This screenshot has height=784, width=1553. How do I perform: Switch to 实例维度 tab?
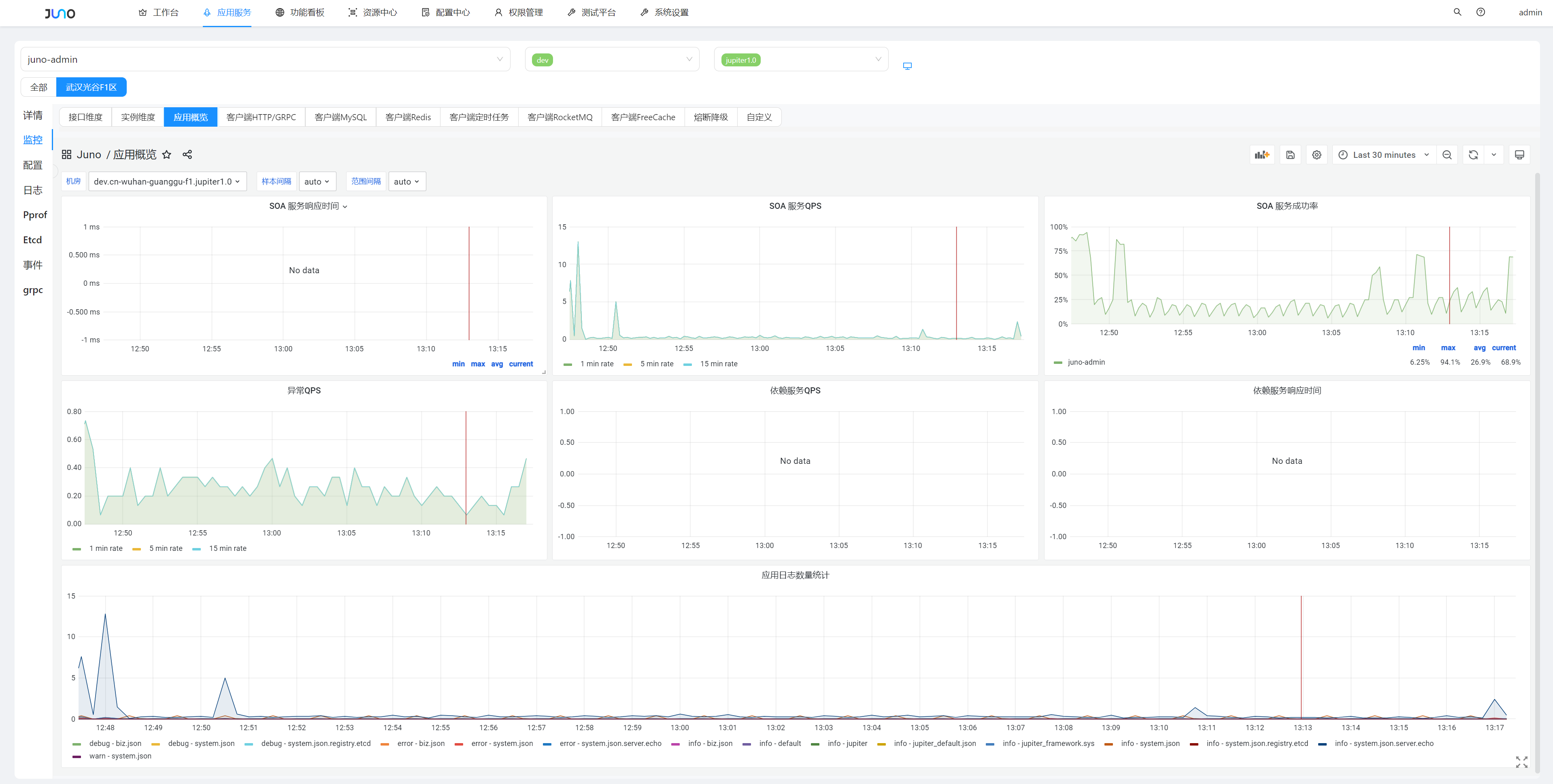point(138,117)
